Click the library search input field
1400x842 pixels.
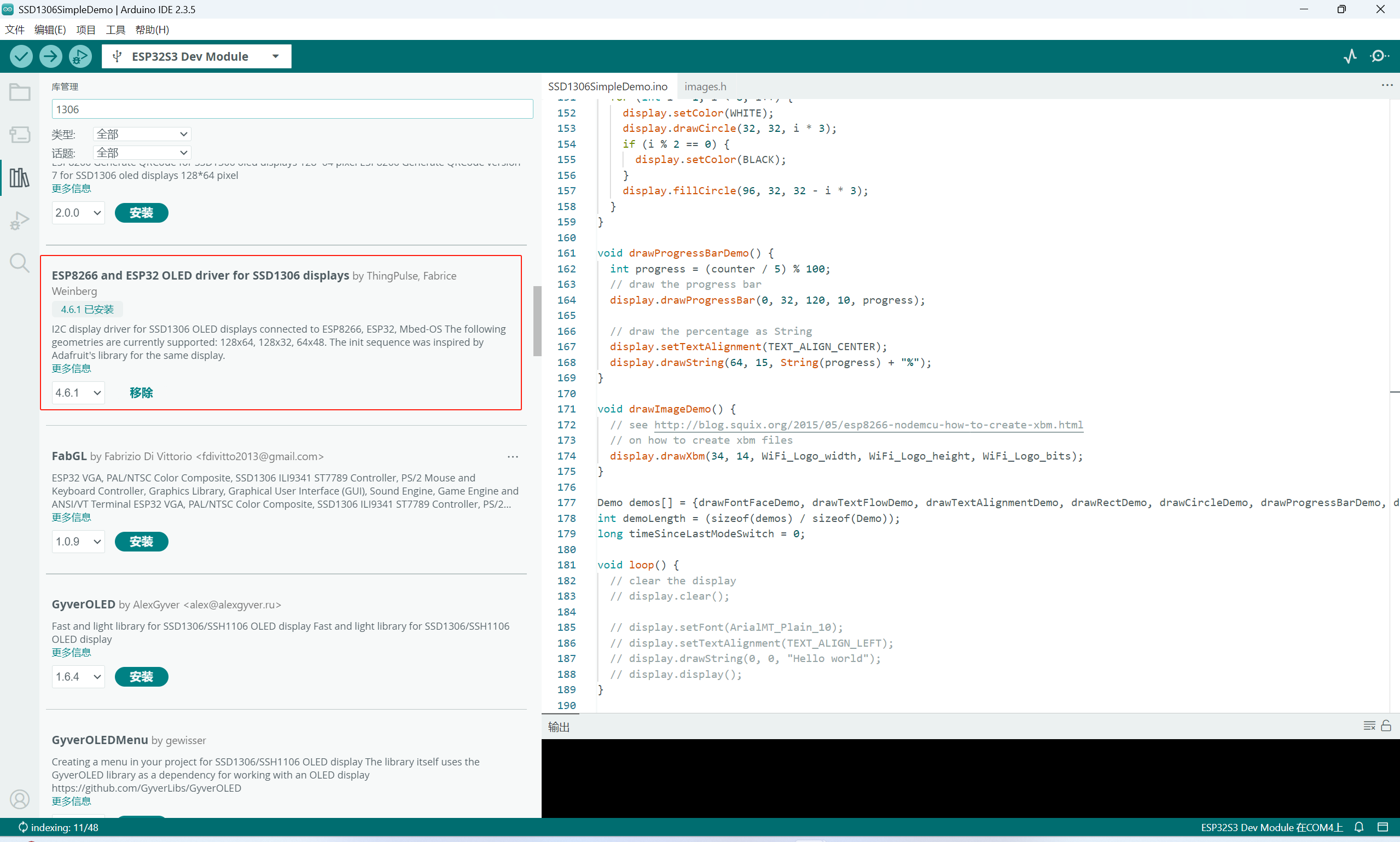tap(292, 109)
